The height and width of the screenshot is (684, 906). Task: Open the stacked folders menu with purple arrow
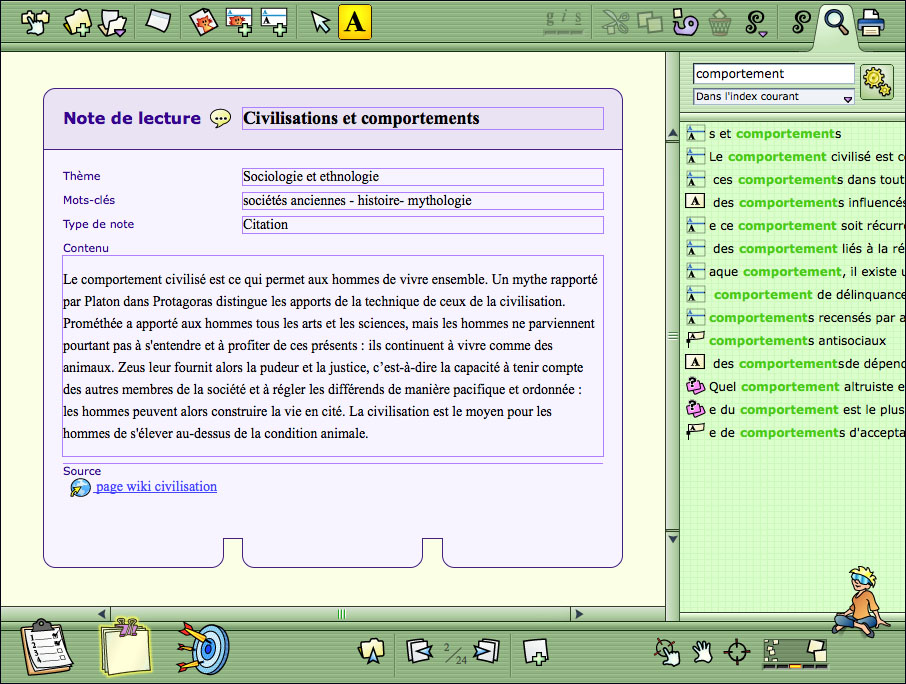point(113,23)
